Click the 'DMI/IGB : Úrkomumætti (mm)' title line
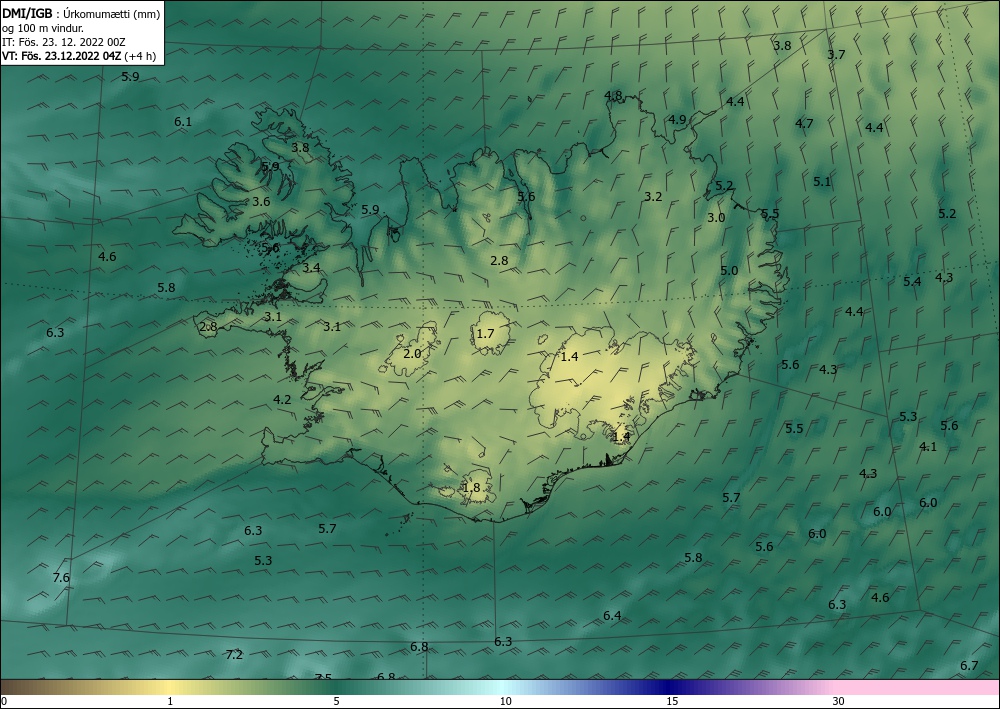This screenshot has height=709, width=1000. [81, 13]
